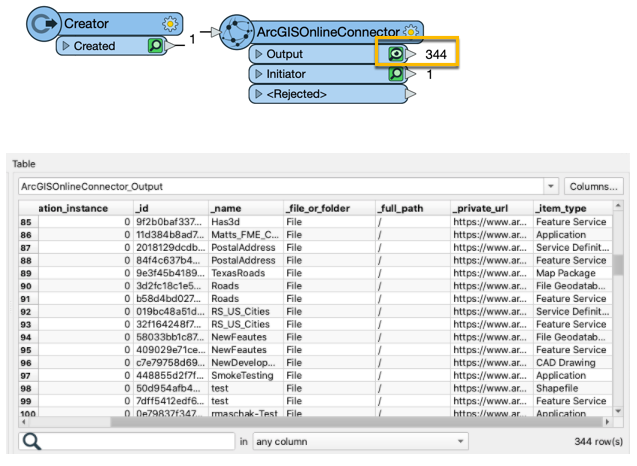Click the vertical scrollbar up arrow
The width and height of the screenshot is (637, 466).
pyautogui.click(x=618, y=206)
